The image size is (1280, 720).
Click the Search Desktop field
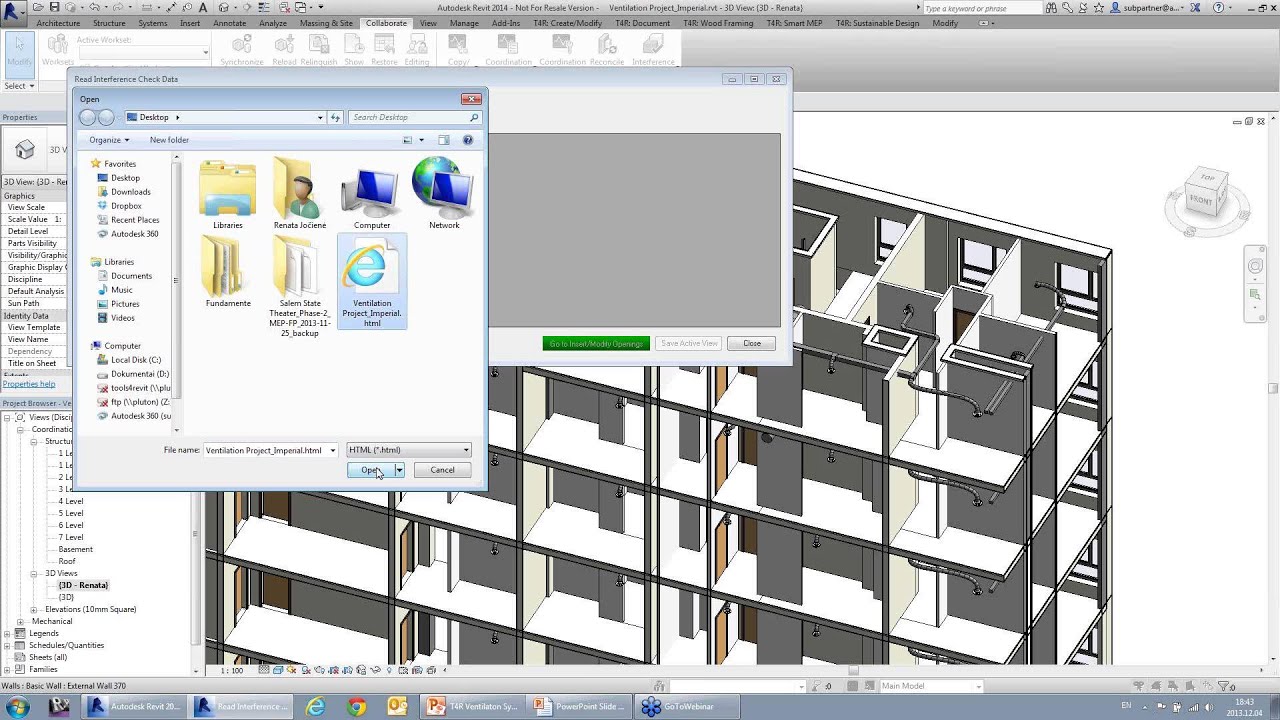coord(415,117)
